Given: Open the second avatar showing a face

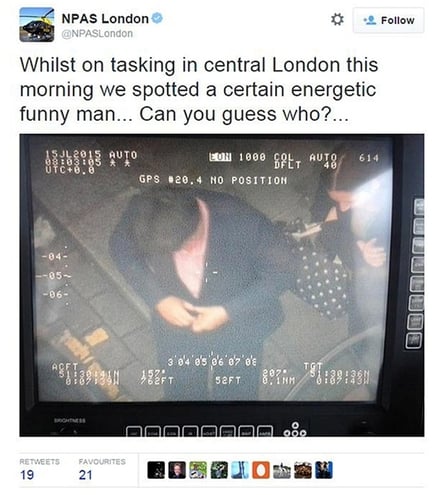Looking at the screenshot, I should 177,470.
